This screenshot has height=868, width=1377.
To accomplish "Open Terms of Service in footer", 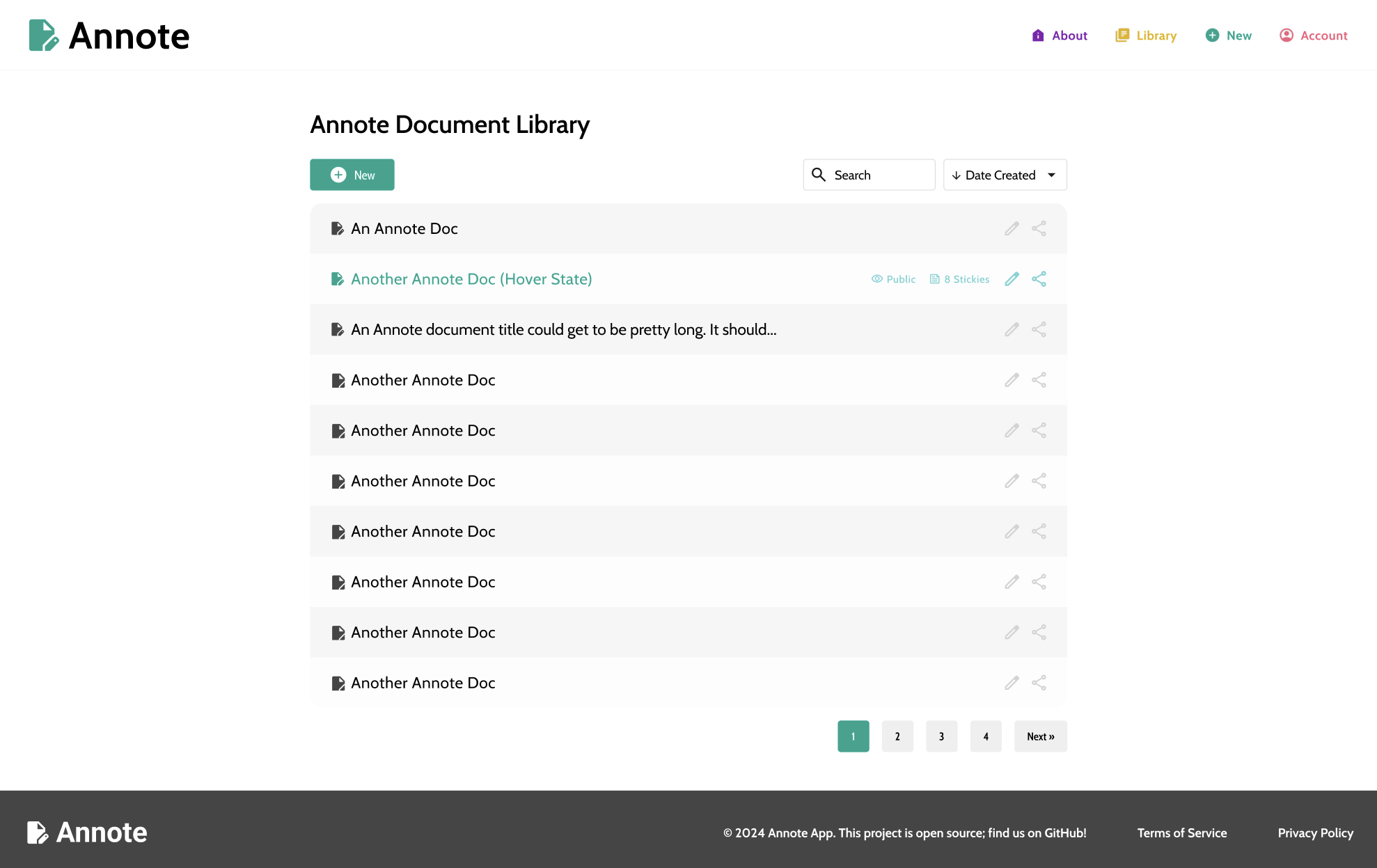I will pos(1182,833).
